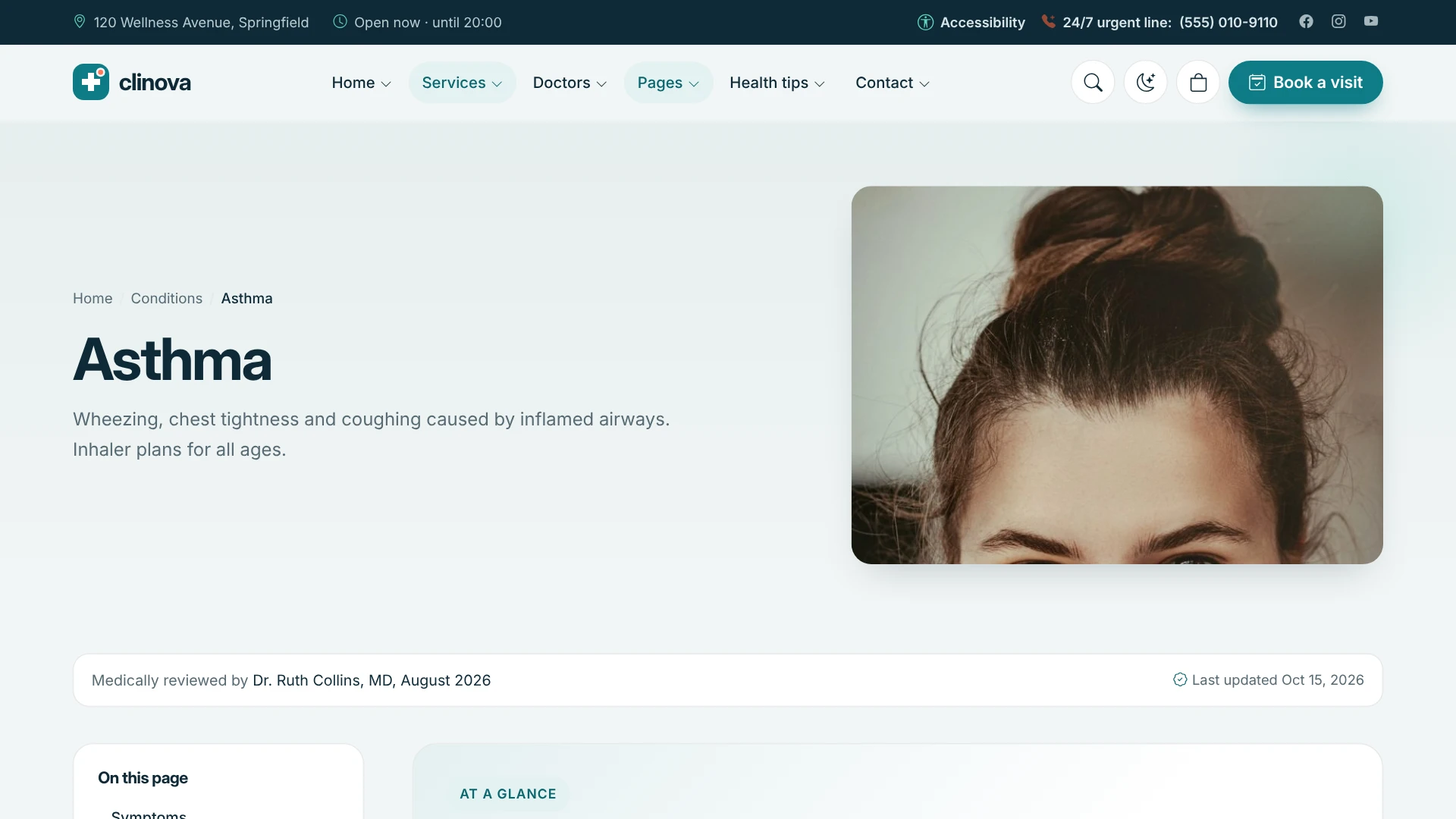Click the On this page heading
This screenshot has width=1456, height=819.
(x=143, y=777)
